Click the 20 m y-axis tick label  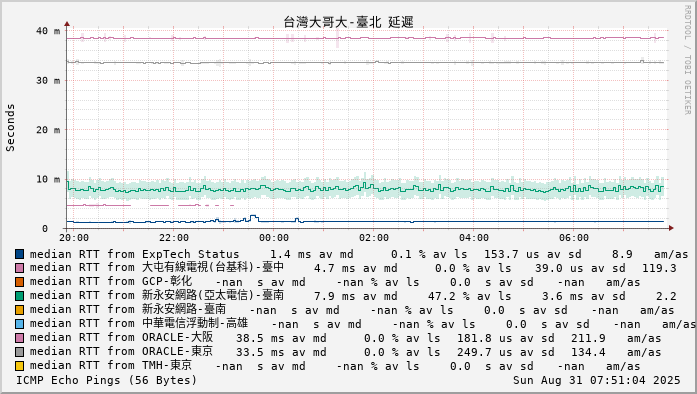tap(48, 130)
